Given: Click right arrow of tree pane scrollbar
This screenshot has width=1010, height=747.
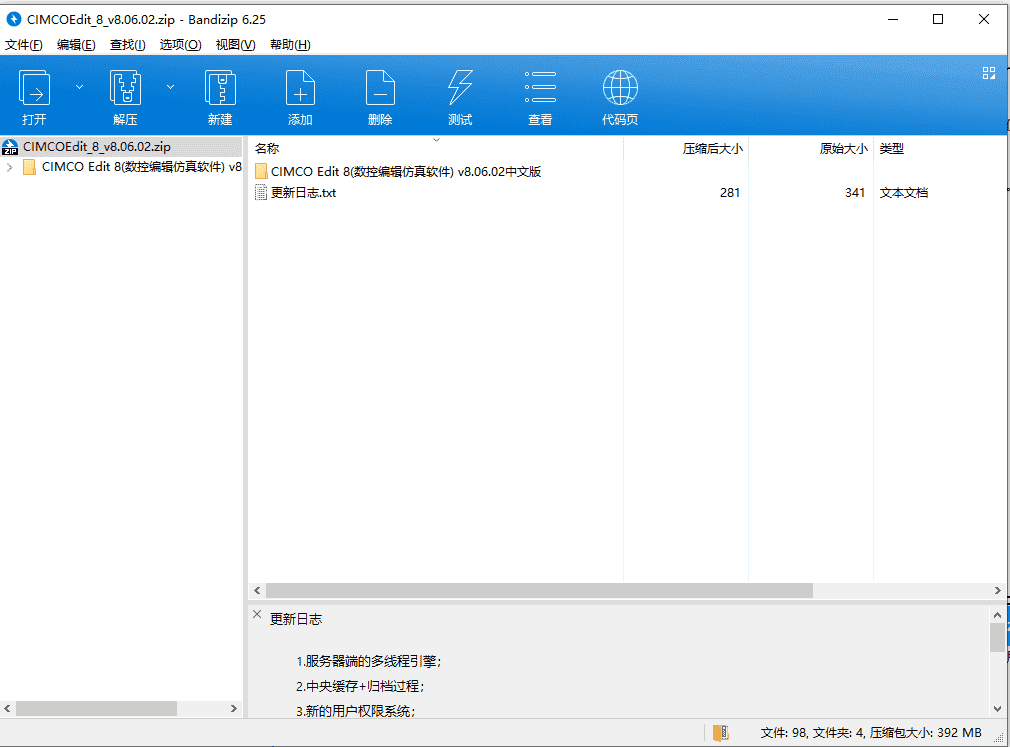Looking at the screenshot, I should click(233, 708).
